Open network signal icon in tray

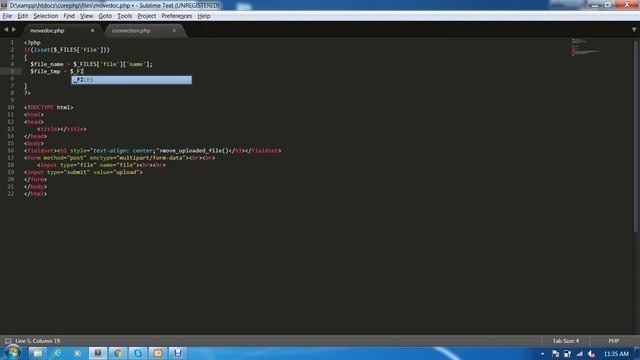pos(580,354)
